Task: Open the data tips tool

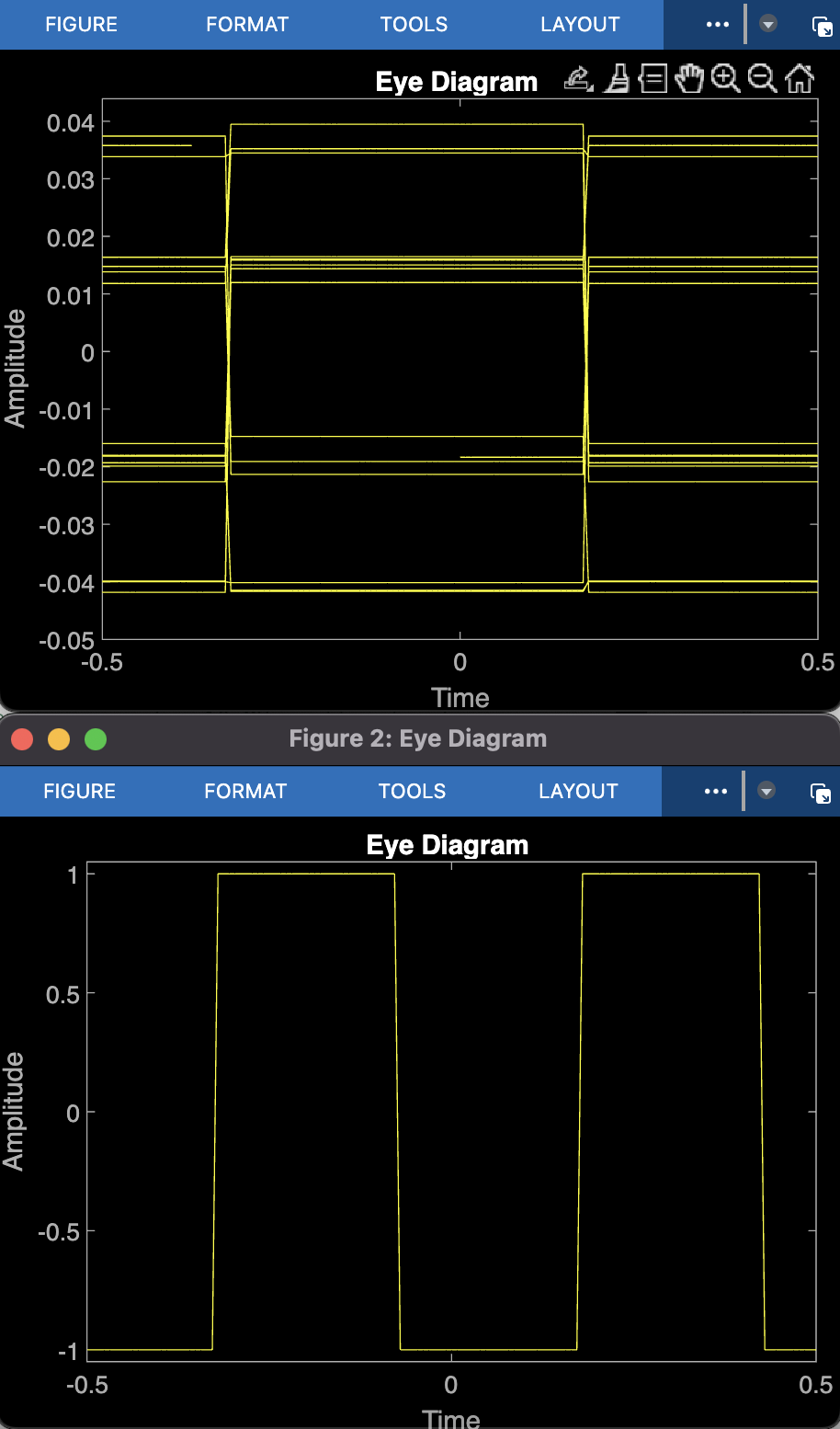Action: [653, 79]
